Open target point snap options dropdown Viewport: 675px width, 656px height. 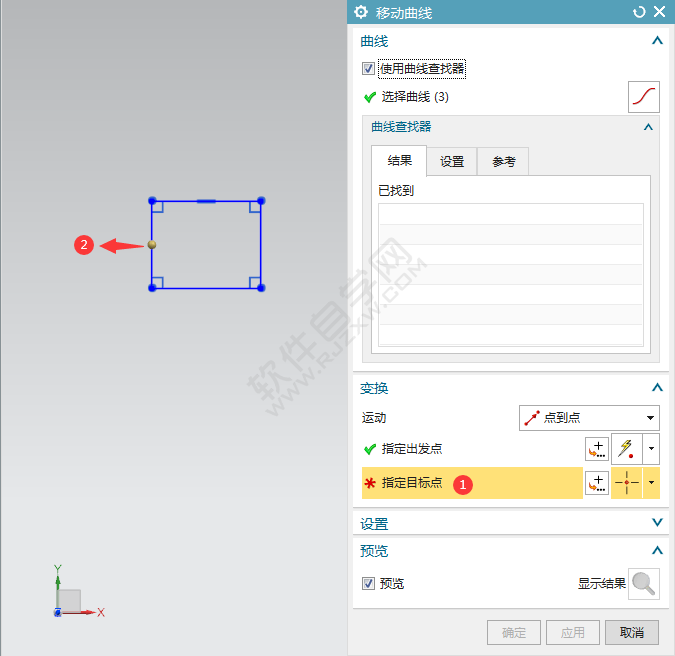(651, 483)
